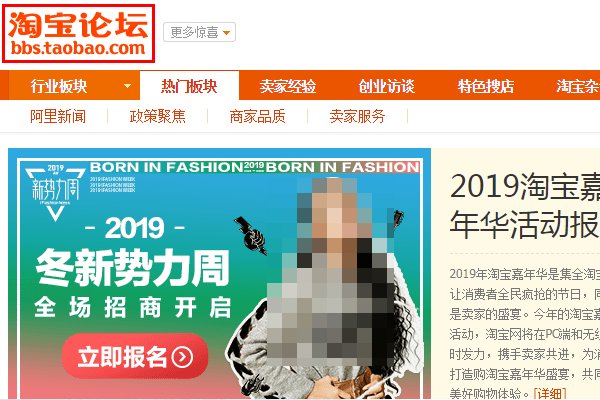Open the 卖家经验 tab
This screenshot has height=400, width=600.
288,86
